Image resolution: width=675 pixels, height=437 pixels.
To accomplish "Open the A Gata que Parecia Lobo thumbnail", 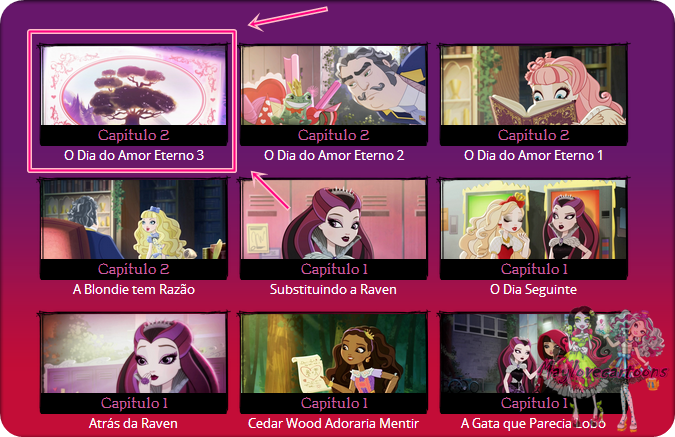I will point(533,353).
